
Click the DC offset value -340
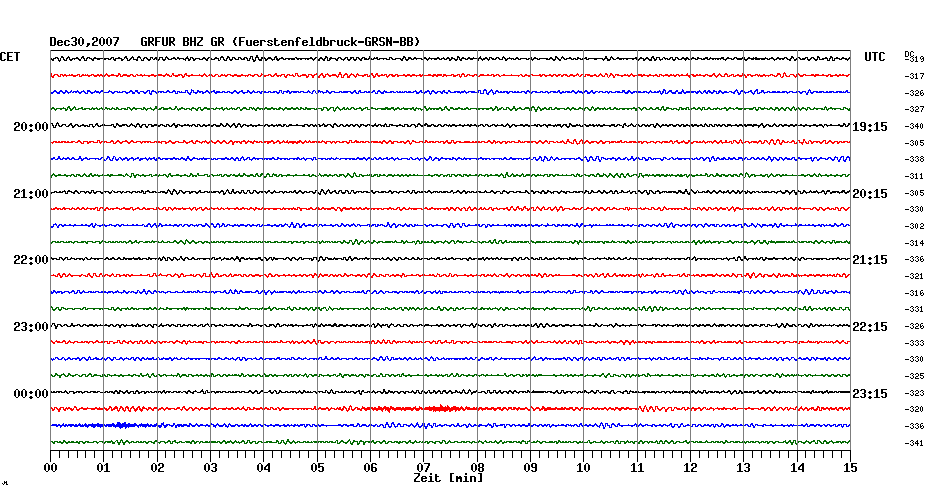[915, 126]
